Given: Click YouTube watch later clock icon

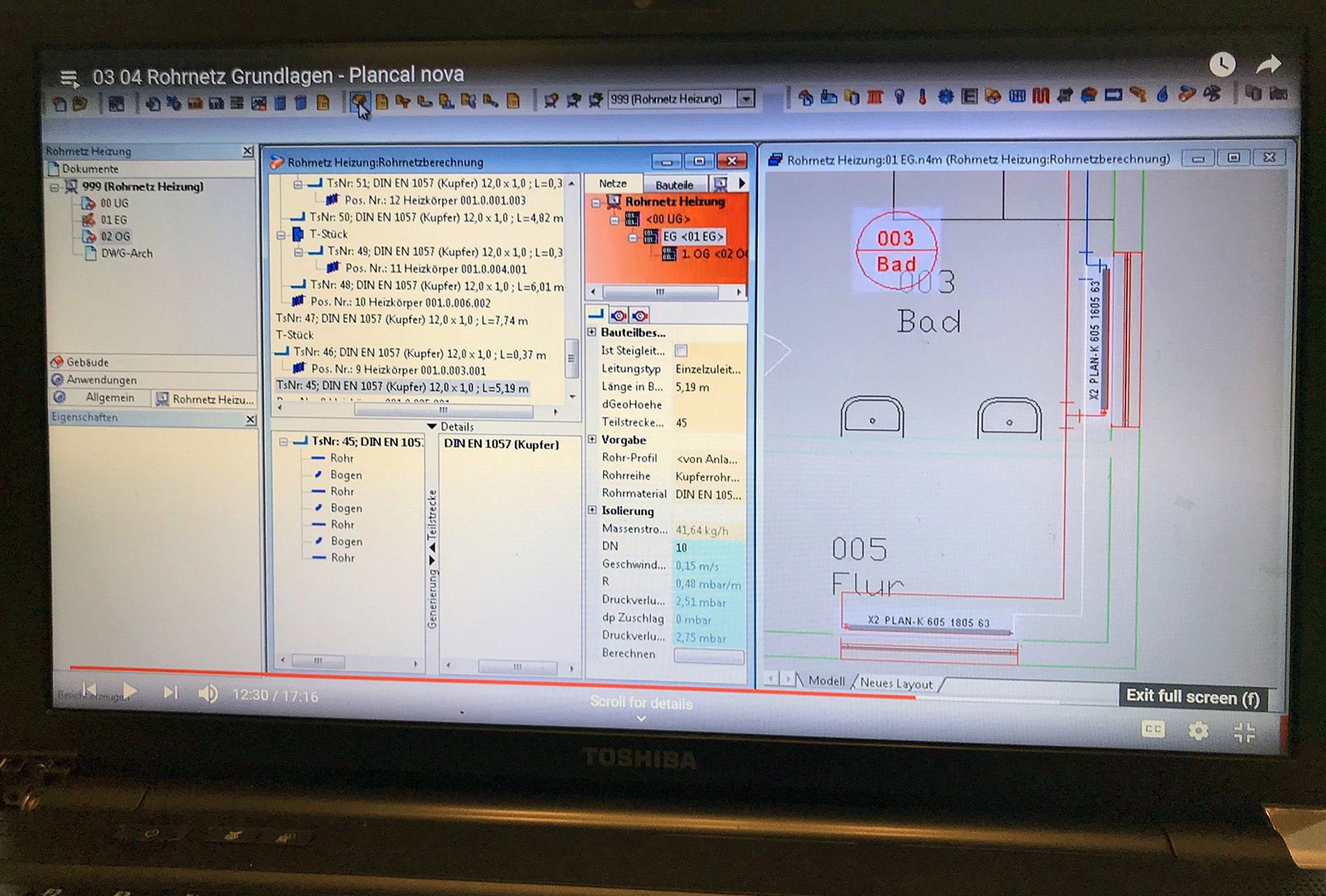Looking at the screenshot, I should [1222, 64].
